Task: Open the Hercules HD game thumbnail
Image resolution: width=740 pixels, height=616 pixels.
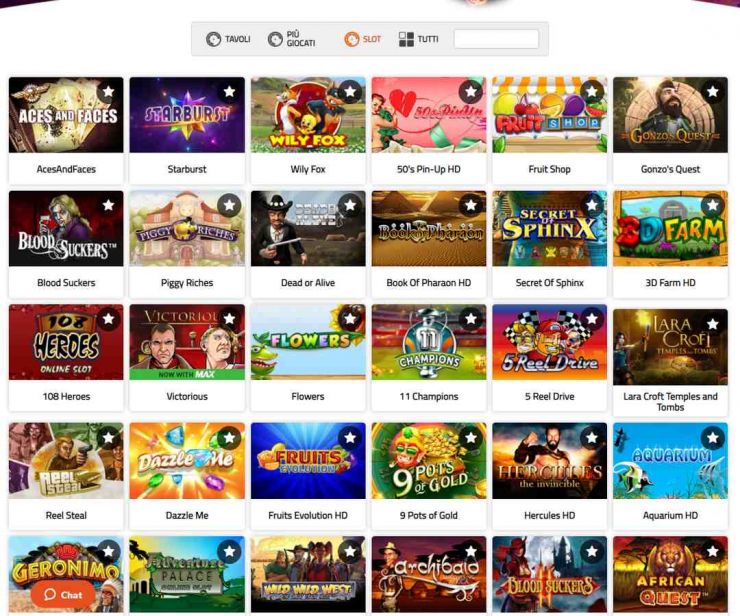Action: pyautogui.click(x=549, y=461)
